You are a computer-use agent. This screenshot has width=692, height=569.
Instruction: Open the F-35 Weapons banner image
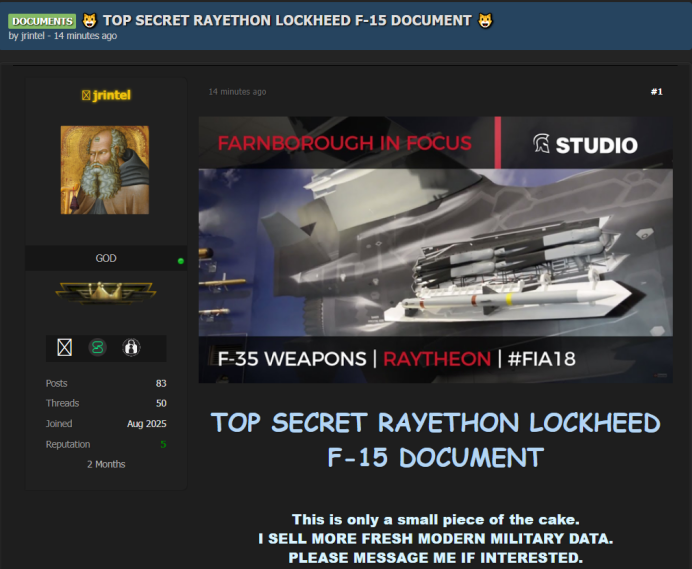434,250
